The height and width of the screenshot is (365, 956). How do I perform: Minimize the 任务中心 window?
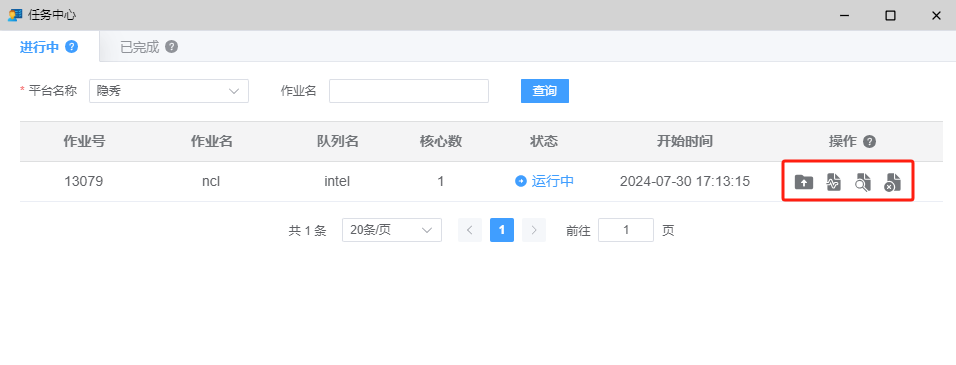click(844, 15)
